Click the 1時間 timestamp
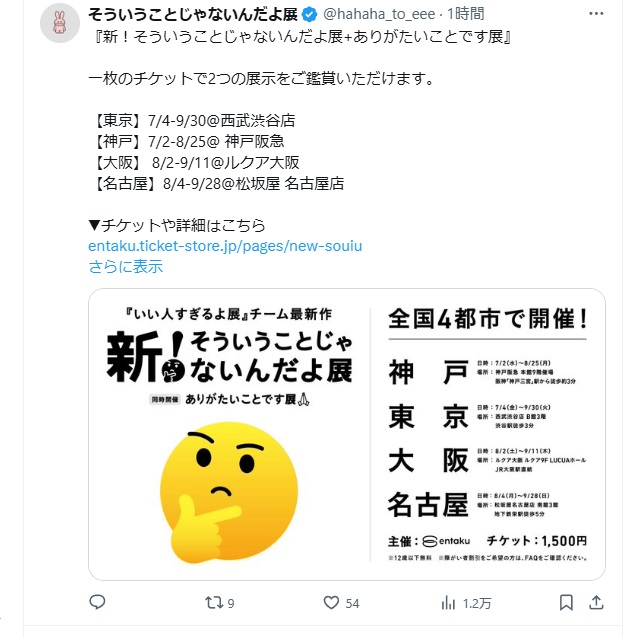This screenshot has height=638, width=640. pyautogui.click(x=466, y=14)
